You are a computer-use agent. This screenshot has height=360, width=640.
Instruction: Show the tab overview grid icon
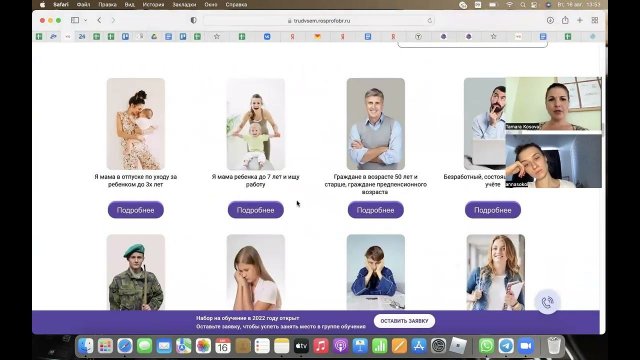595,20
